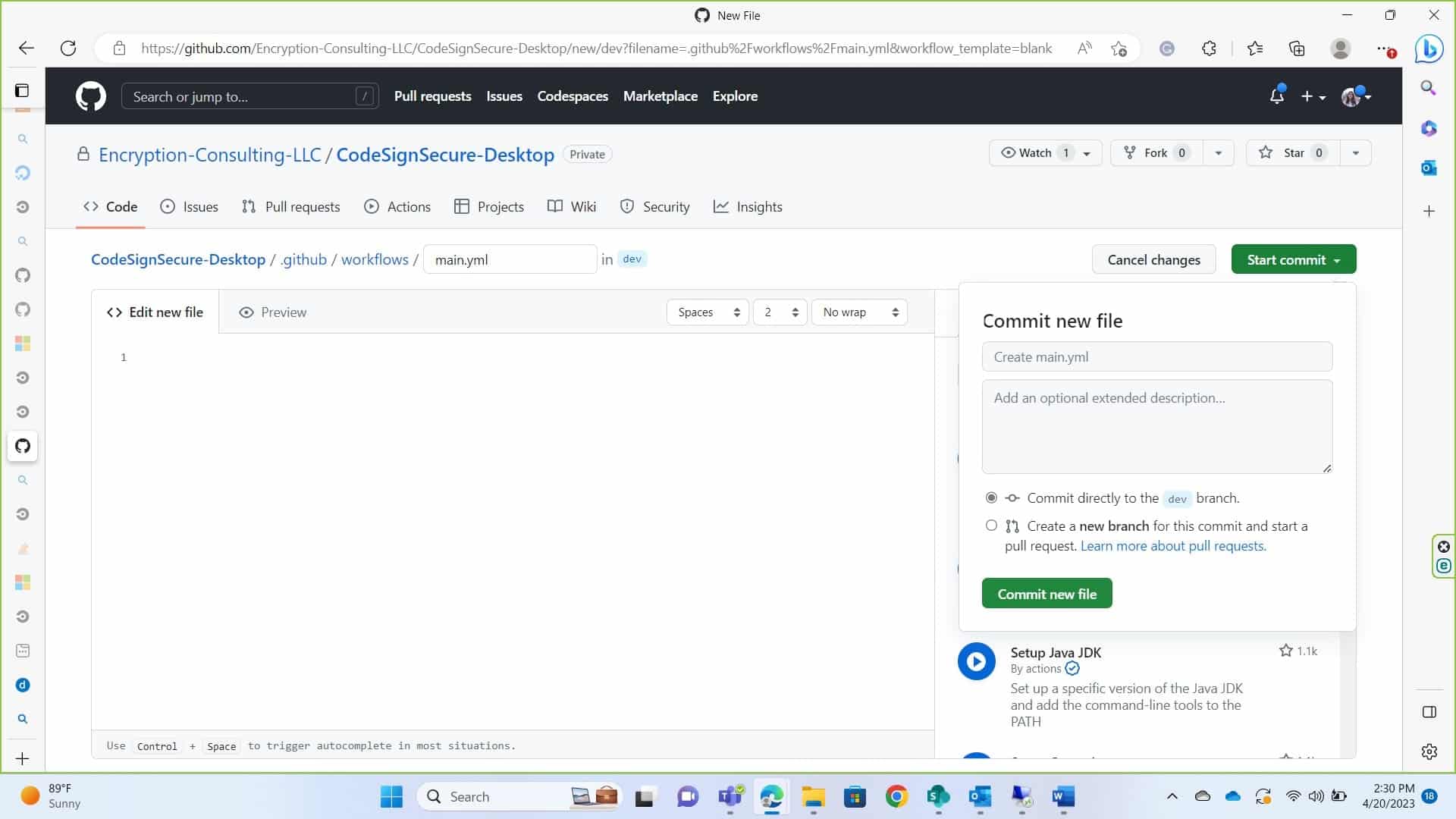Click the GitHub Octocat logo
This screenshot has height=819, width=1456.
coord(91,96)
